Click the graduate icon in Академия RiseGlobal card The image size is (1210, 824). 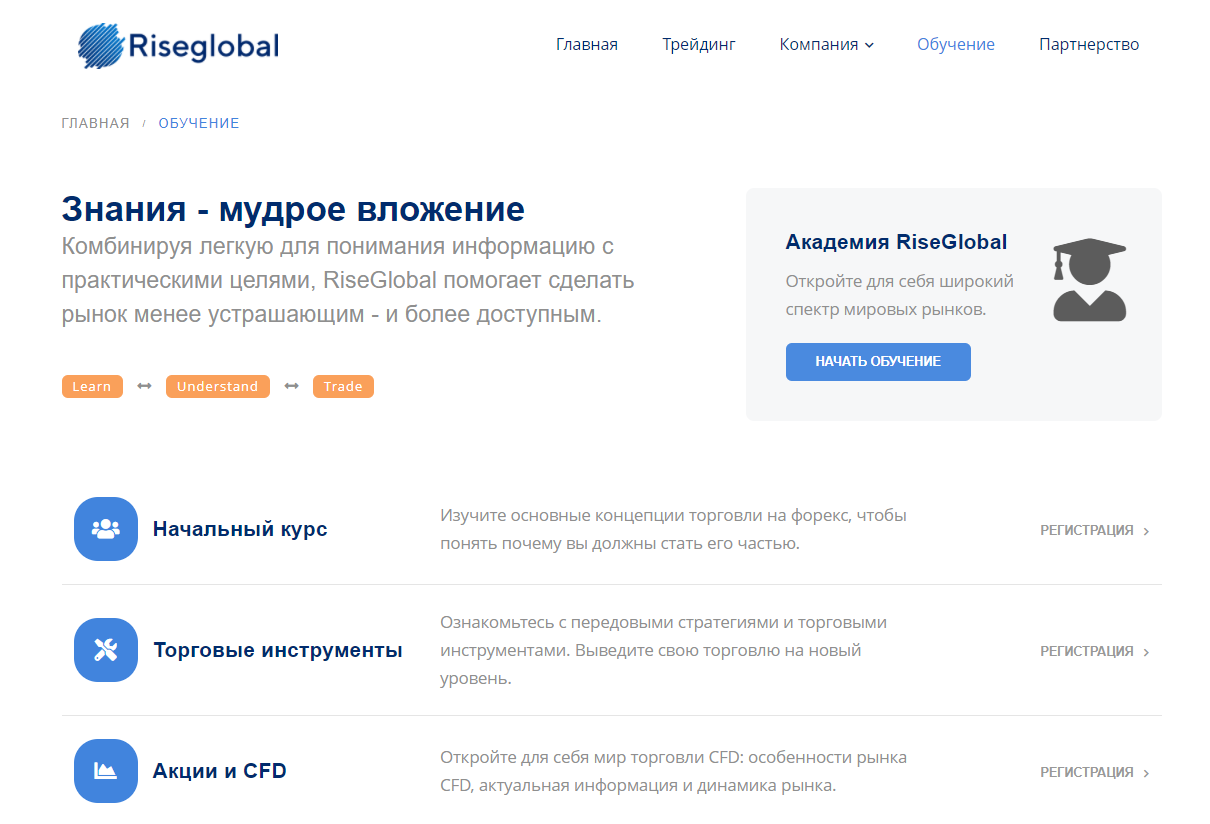(x=1090, y=280)
